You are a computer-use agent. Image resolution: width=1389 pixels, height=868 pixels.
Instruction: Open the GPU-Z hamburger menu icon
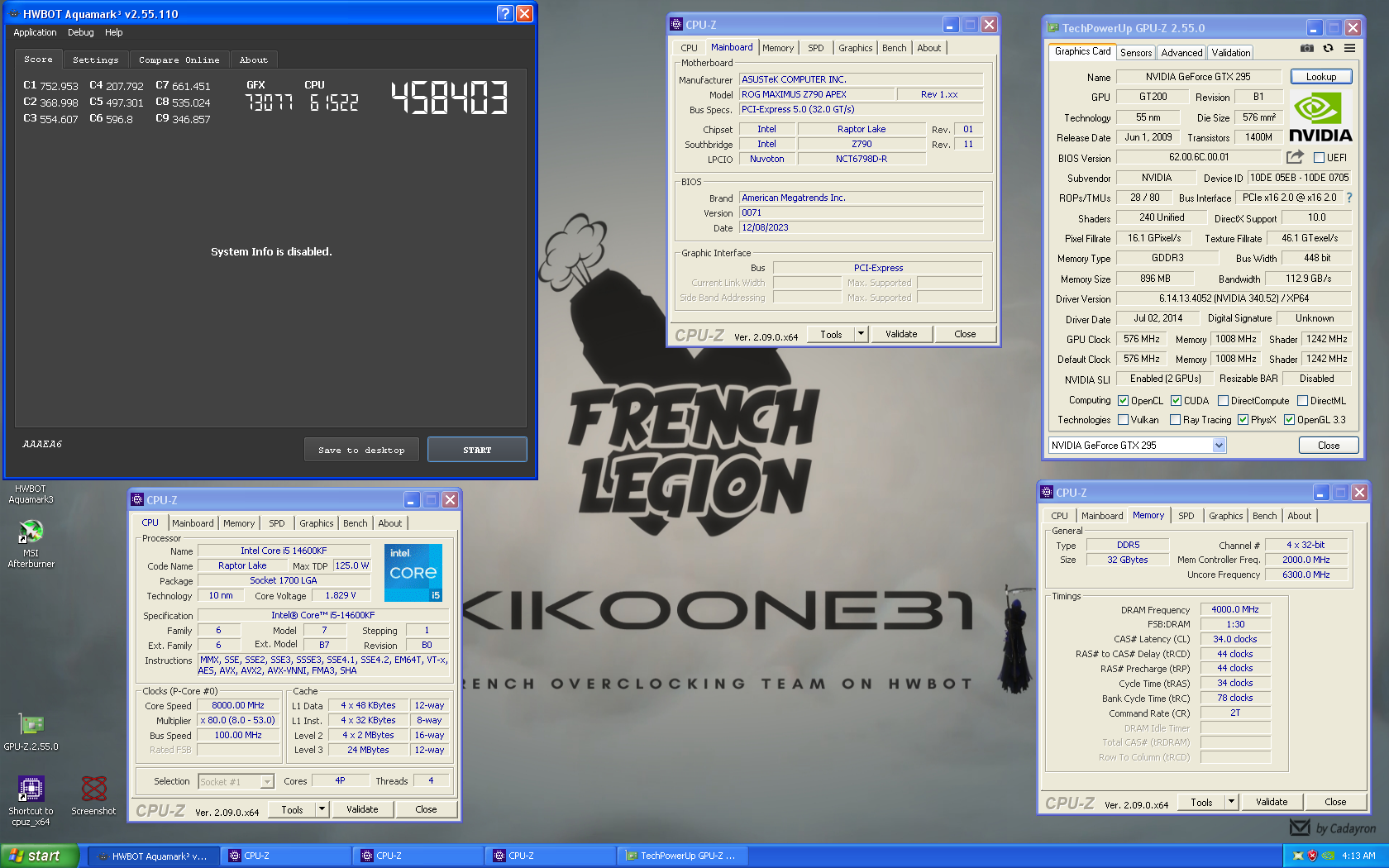(x=1349, y=49)
